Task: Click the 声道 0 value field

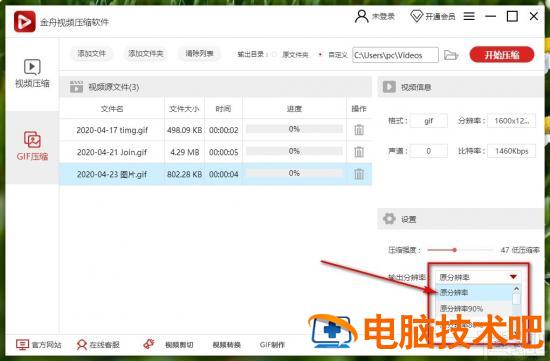Action: [x=428, y=151]
